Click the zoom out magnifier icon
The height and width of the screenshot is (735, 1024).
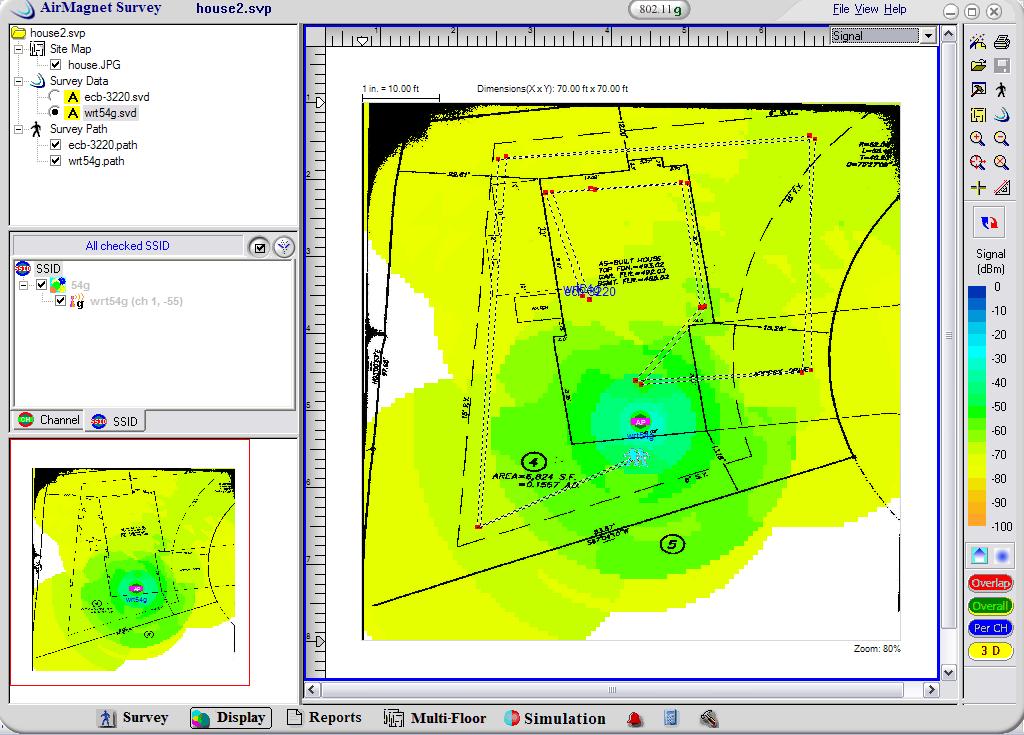[x=1002, y=139]
